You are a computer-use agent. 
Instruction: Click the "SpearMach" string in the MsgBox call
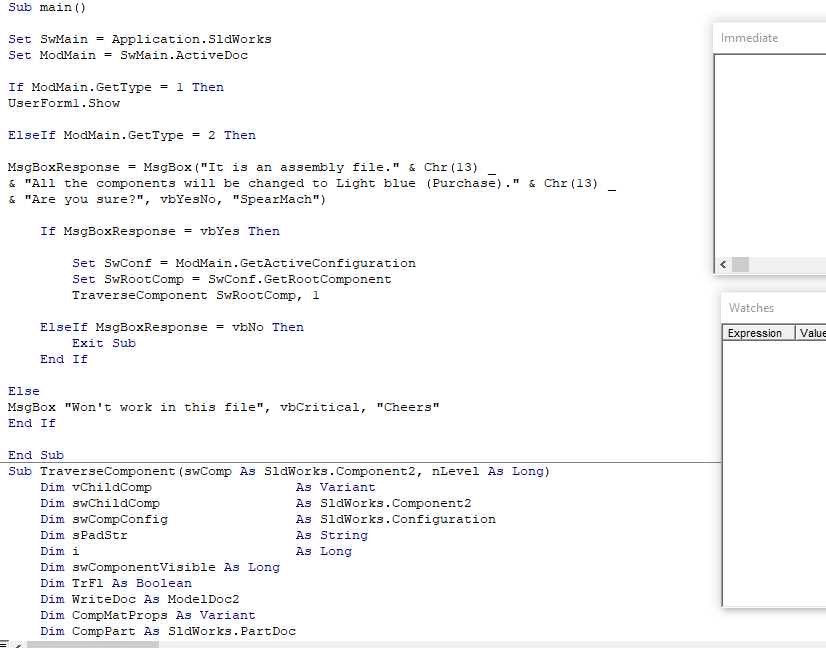tap(276, 199)
